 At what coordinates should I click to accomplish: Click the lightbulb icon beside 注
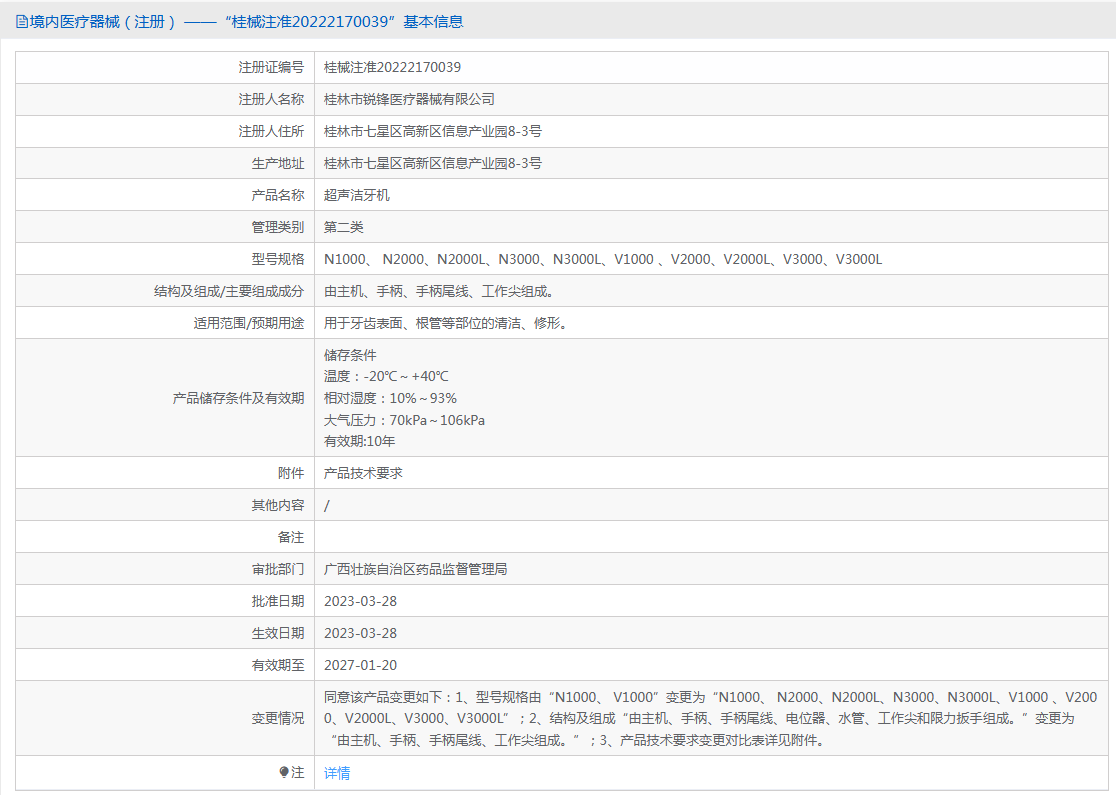coord(284,772)
